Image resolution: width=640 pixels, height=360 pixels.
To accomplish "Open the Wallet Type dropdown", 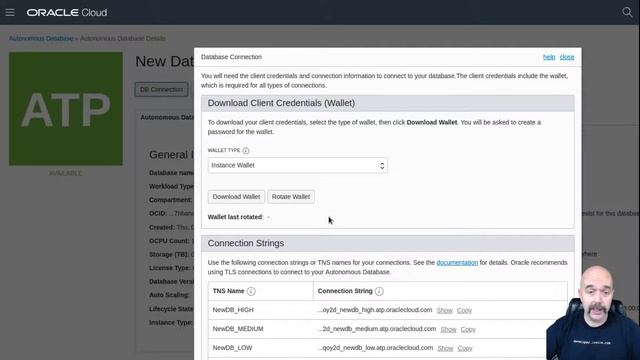I will (x=298, y=165).
